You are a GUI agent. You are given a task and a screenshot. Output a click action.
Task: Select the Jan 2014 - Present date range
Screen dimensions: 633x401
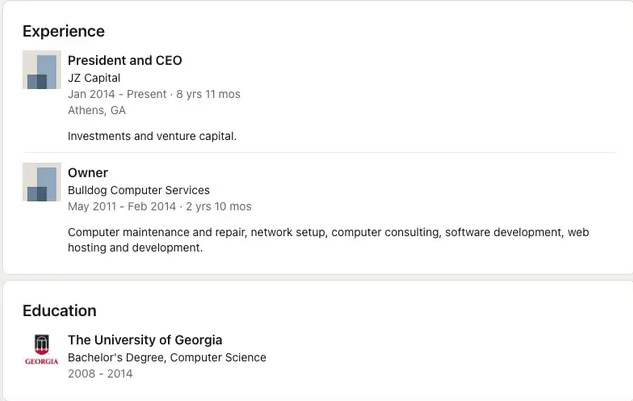[x=117, y=94]
